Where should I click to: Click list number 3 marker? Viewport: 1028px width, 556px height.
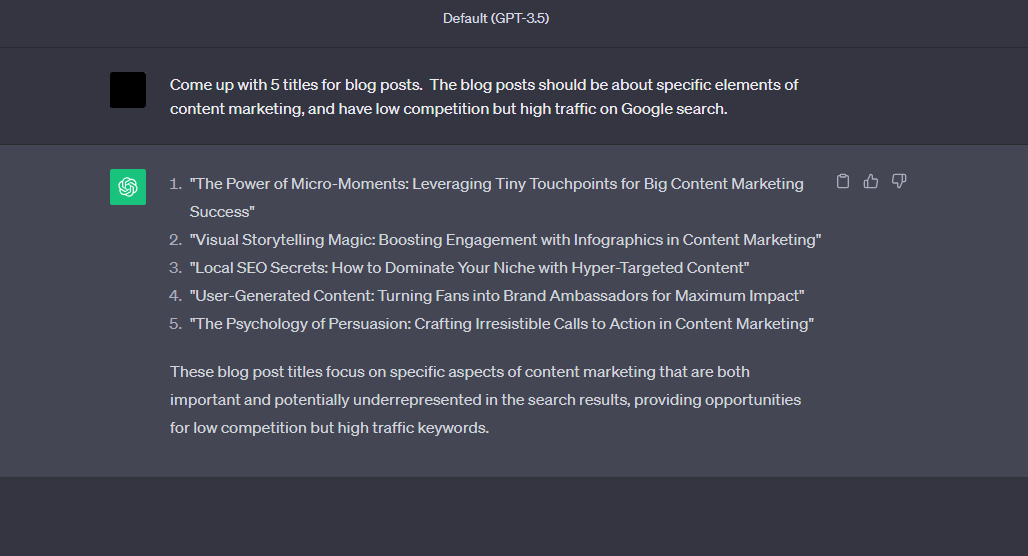coord(175,268)
